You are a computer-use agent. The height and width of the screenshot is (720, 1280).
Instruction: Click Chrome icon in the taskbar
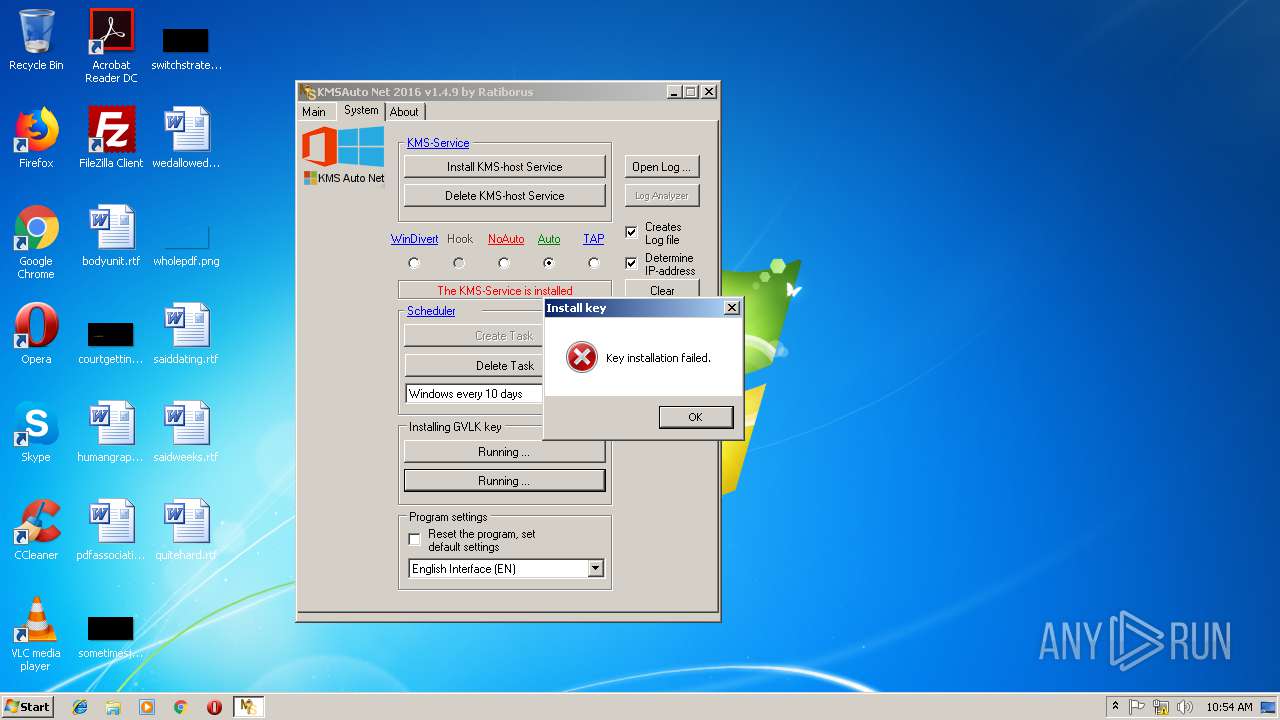click(180, 707)
